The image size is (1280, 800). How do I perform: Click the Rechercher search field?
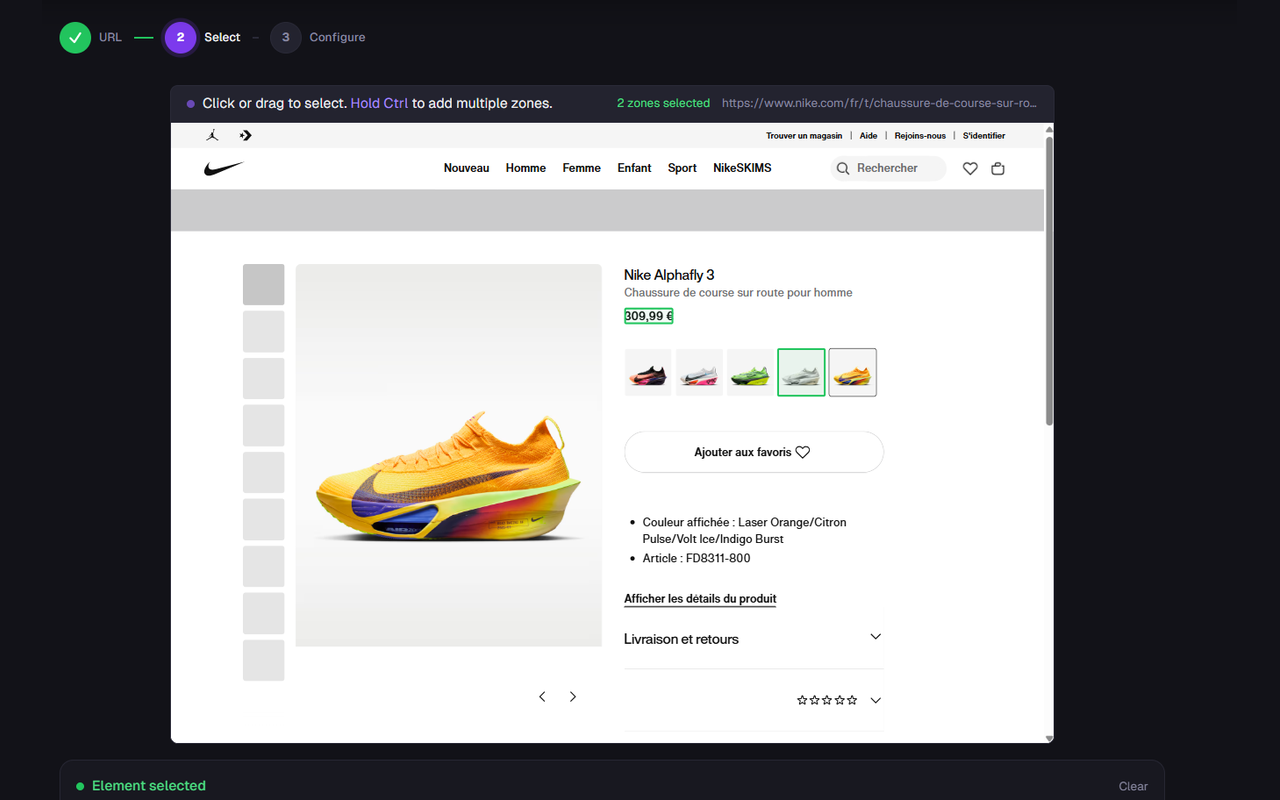pos(888,168)
